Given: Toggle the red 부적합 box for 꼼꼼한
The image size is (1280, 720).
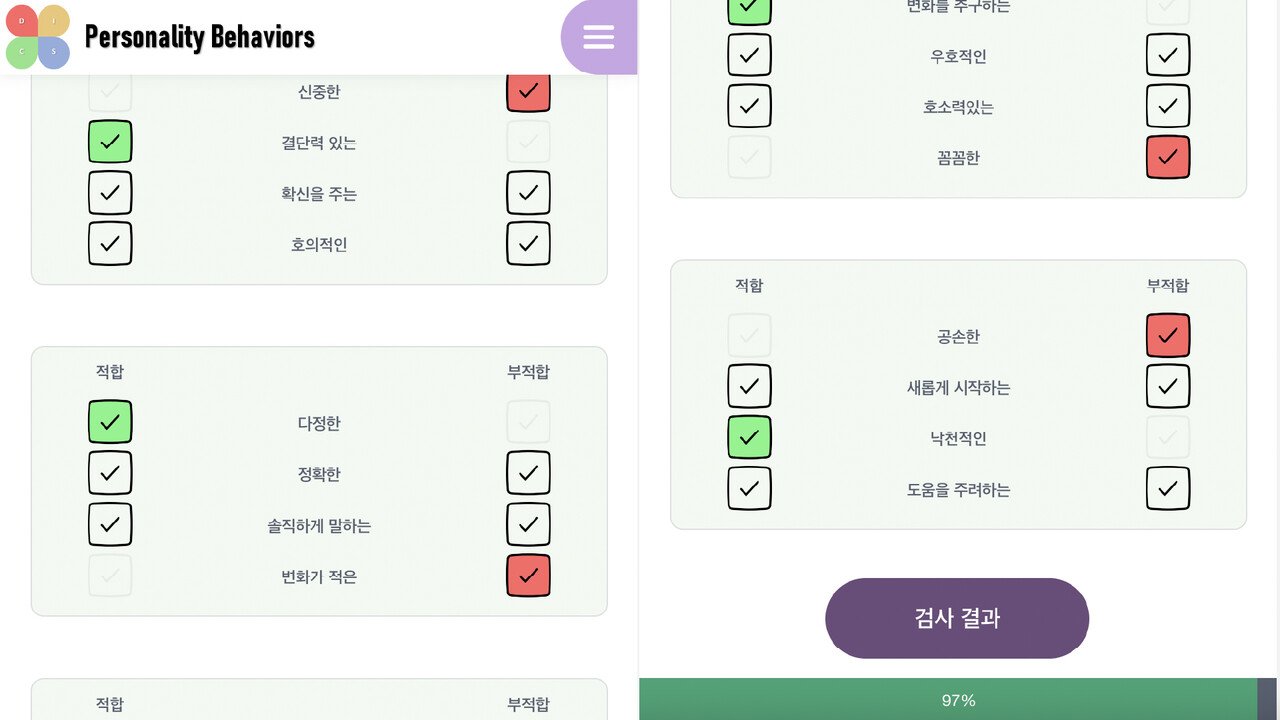Looking at the screenshot, I should click(x=1168, y=157).
